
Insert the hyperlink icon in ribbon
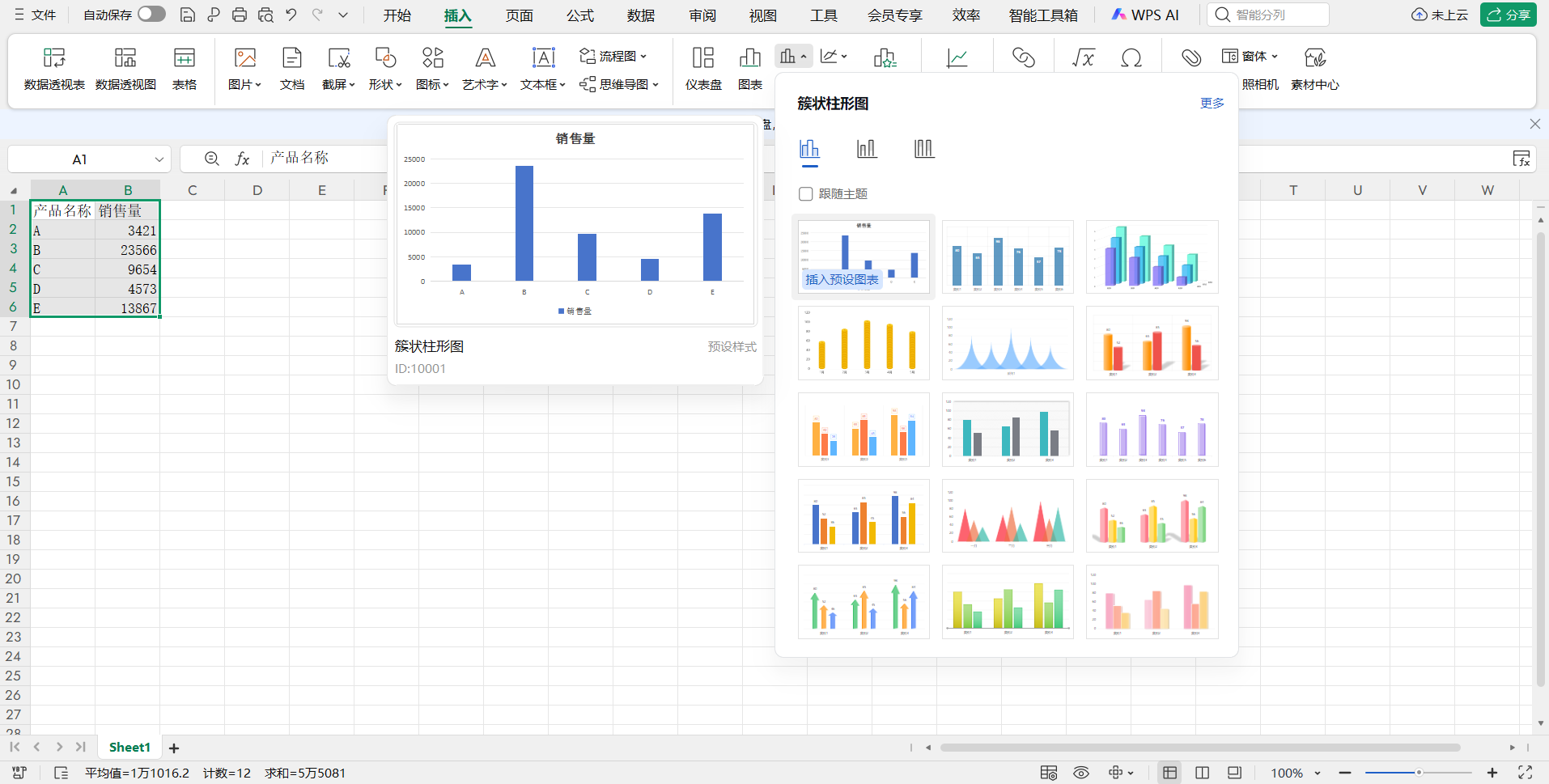(1023, 57)
